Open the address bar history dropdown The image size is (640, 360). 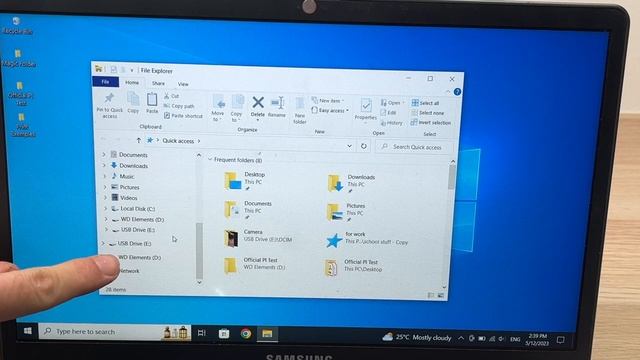(x=349, y=146)
